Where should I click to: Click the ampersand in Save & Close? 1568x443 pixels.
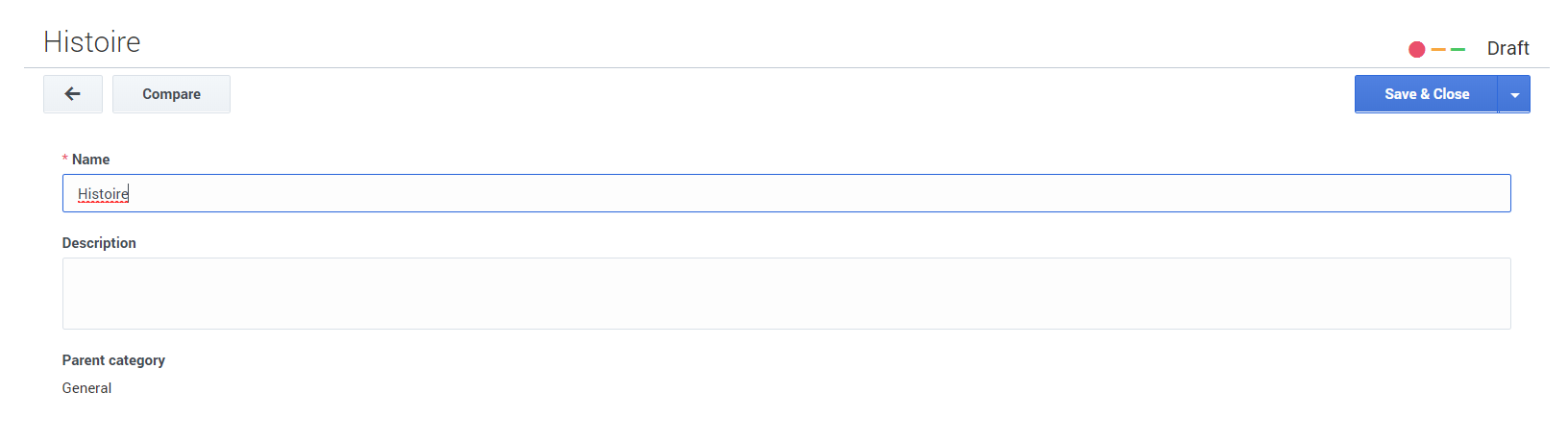click(1425, 94)
